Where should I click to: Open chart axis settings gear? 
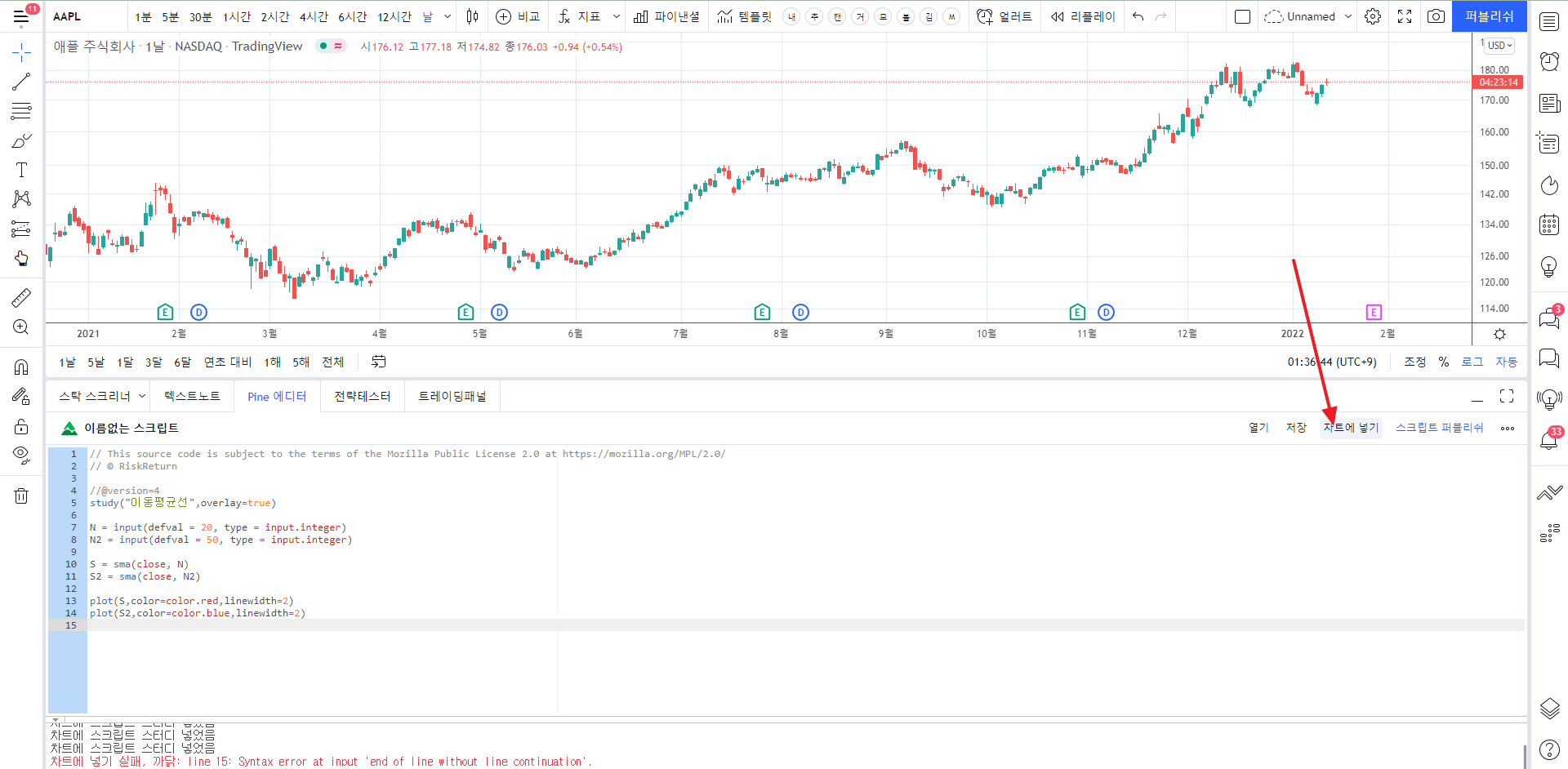tap(1499, 334)
